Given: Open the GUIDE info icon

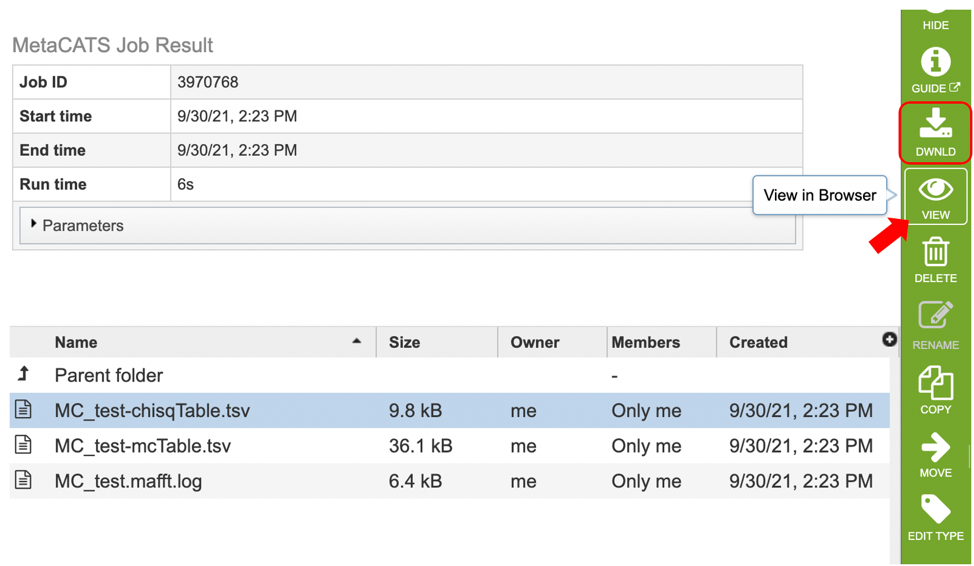Looking at the screenshot, I should [935, 70].
